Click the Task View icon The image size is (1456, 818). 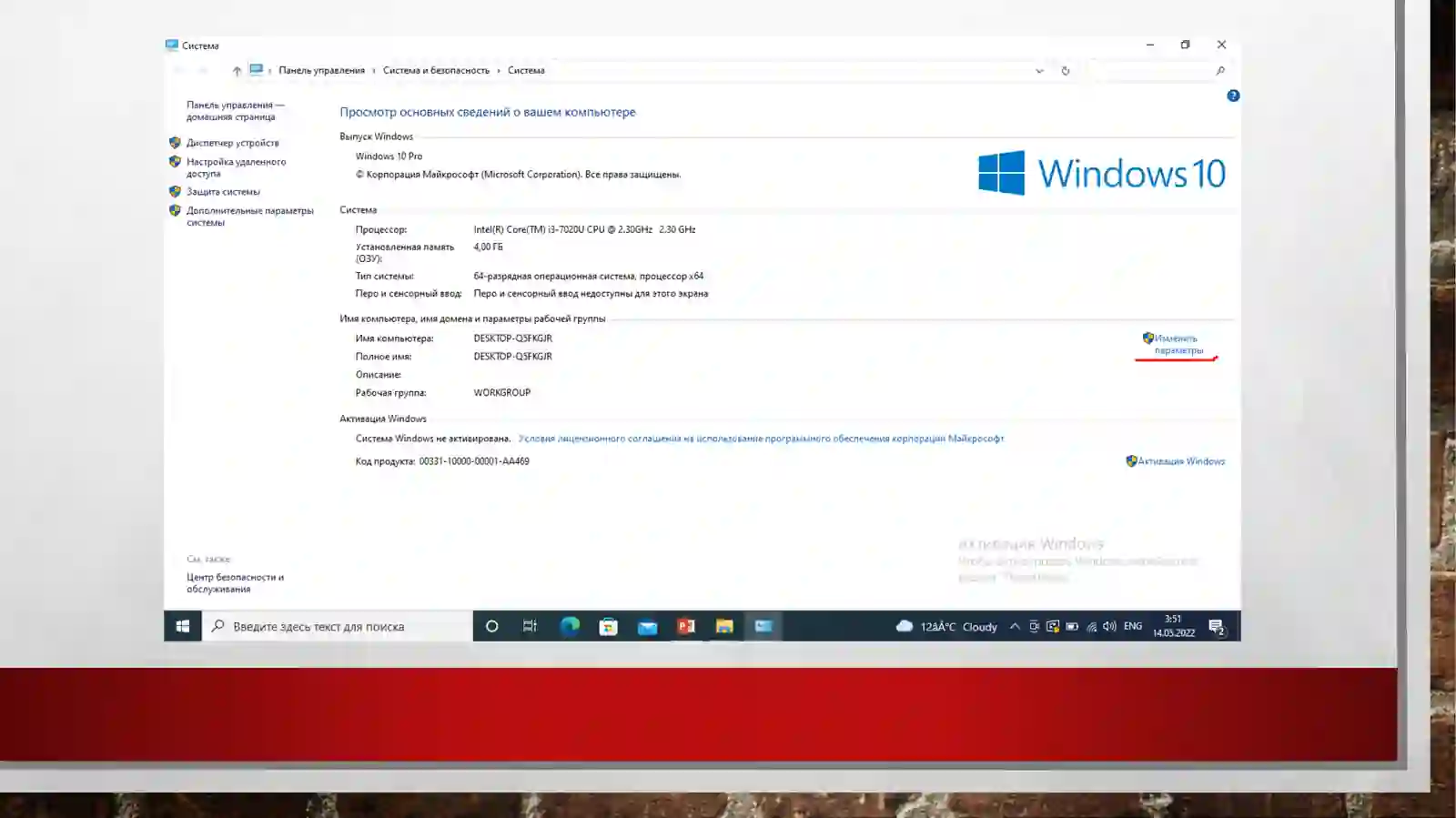click(x=530, y=626)
